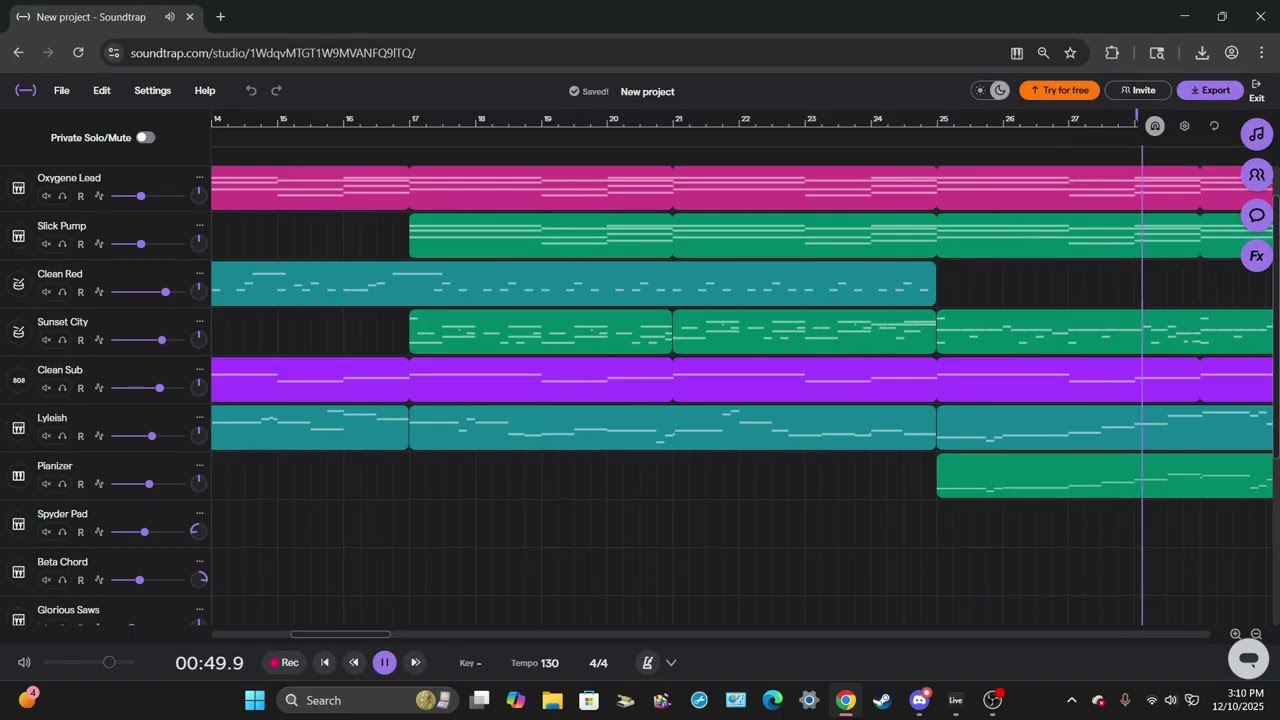The height and width of the screenshot is (720, 1280).
Task: Open the Key selector
Action: point(470,663)
